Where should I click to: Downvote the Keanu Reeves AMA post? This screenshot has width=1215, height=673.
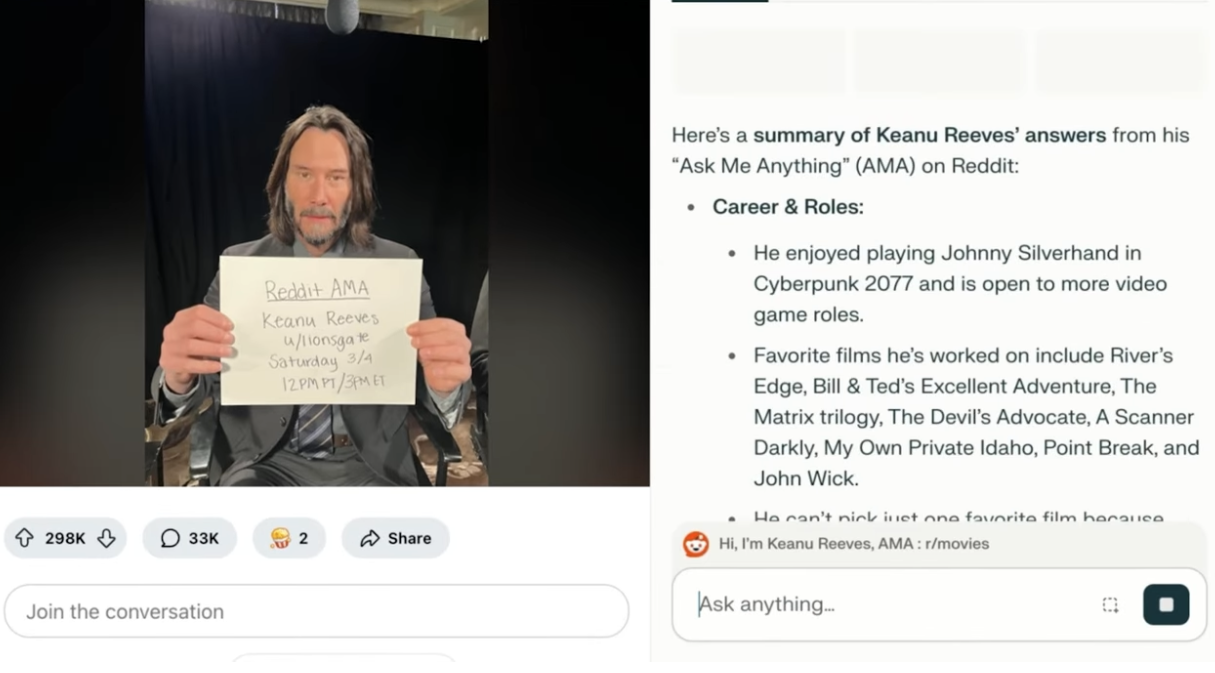coord(107,538)
